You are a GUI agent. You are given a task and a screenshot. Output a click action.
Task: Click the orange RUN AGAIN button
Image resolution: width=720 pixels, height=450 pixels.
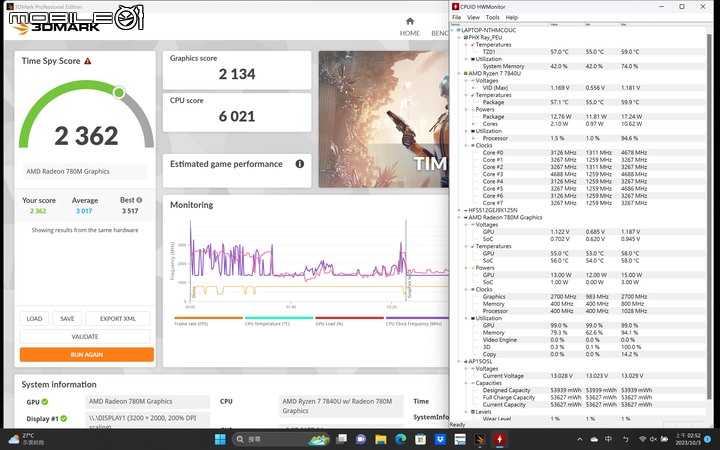tap(87, 354)
